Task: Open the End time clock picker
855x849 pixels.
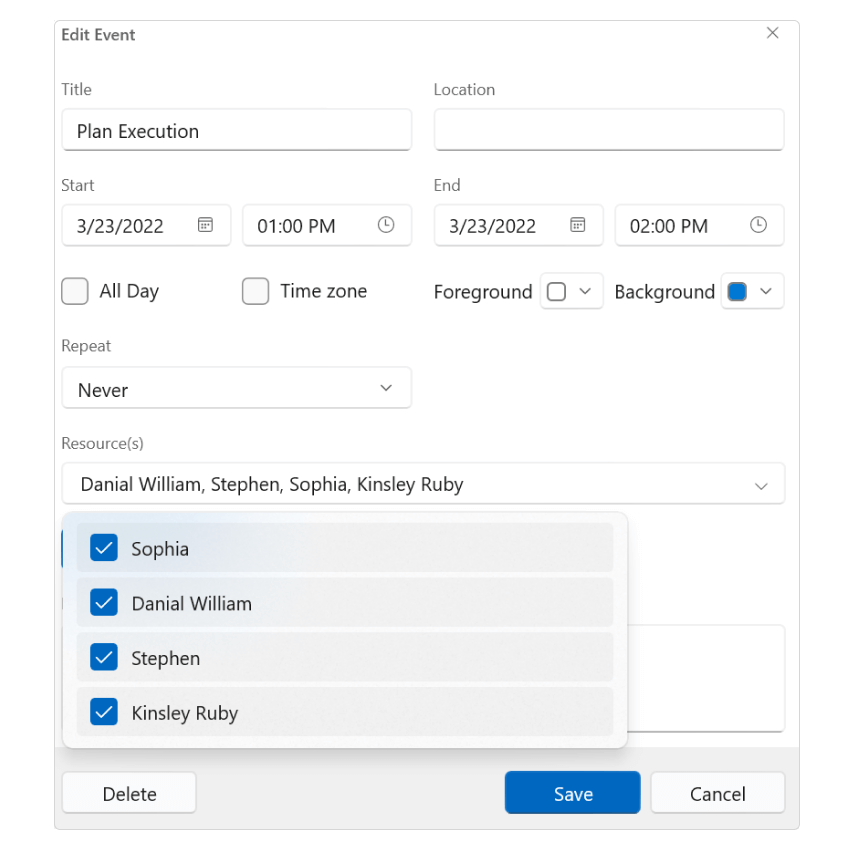Action: click(x=757, y=225)
